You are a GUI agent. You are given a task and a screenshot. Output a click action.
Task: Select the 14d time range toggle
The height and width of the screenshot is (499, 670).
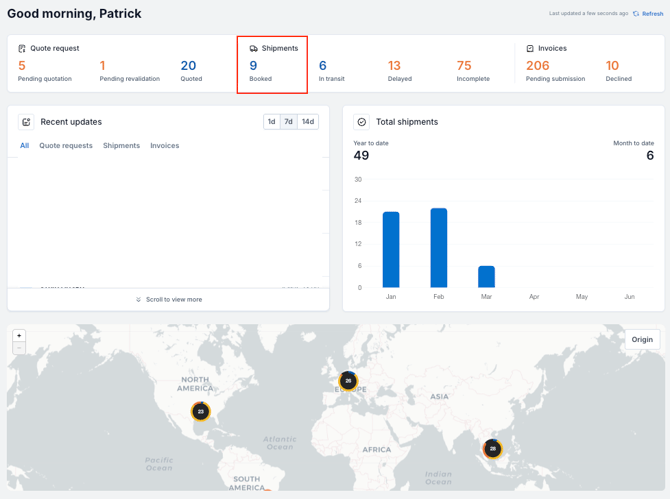click(308, 122)
